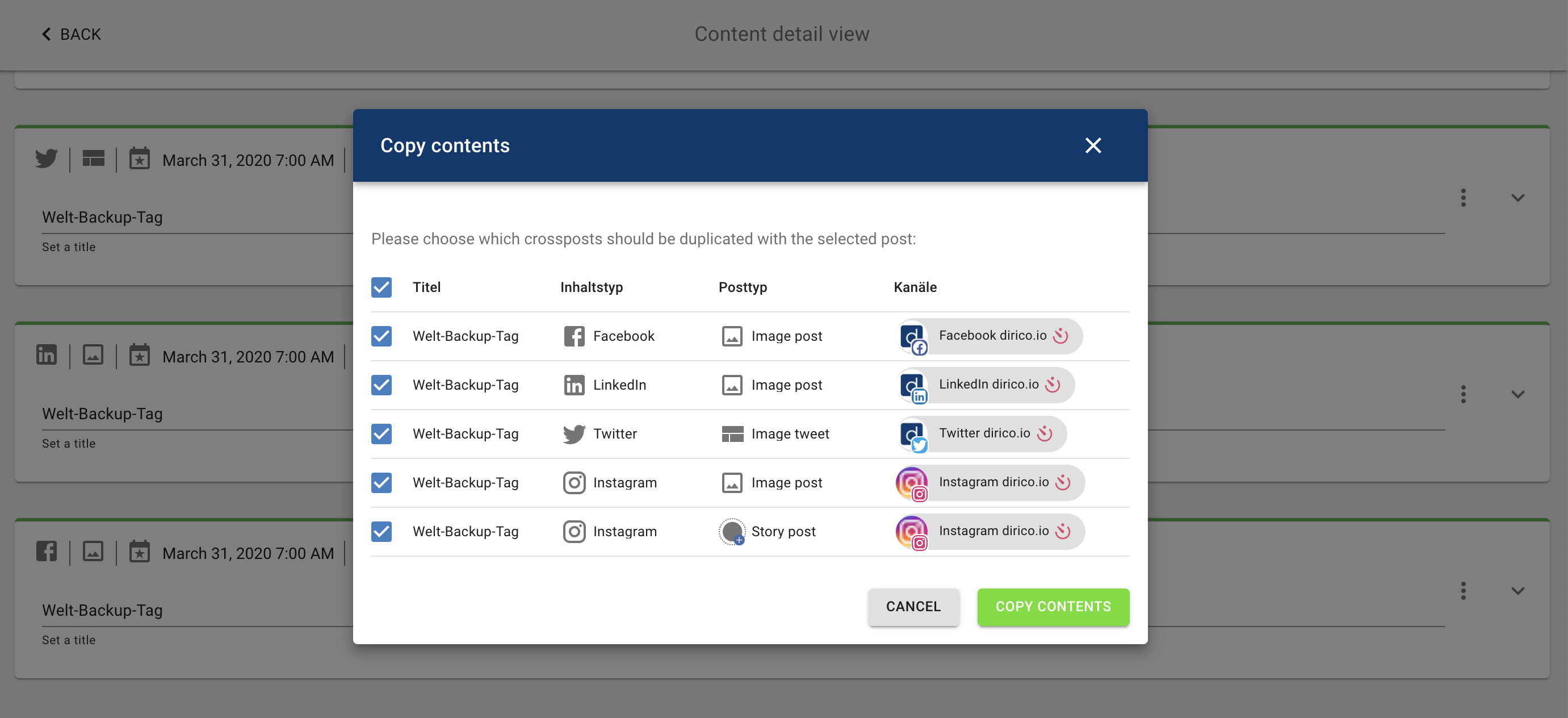This screenshot has height=718, width=1568.
Task: Click clock icon on Instagram chip in Image post row
Action: click(x=1063, y=482)
